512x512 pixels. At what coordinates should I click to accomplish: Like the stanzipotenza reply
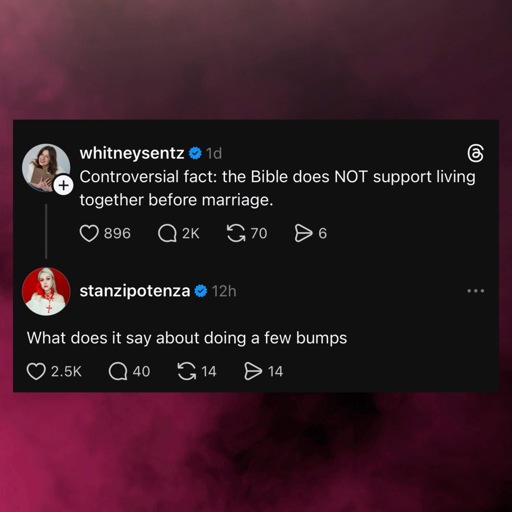[x=36, y=371]
